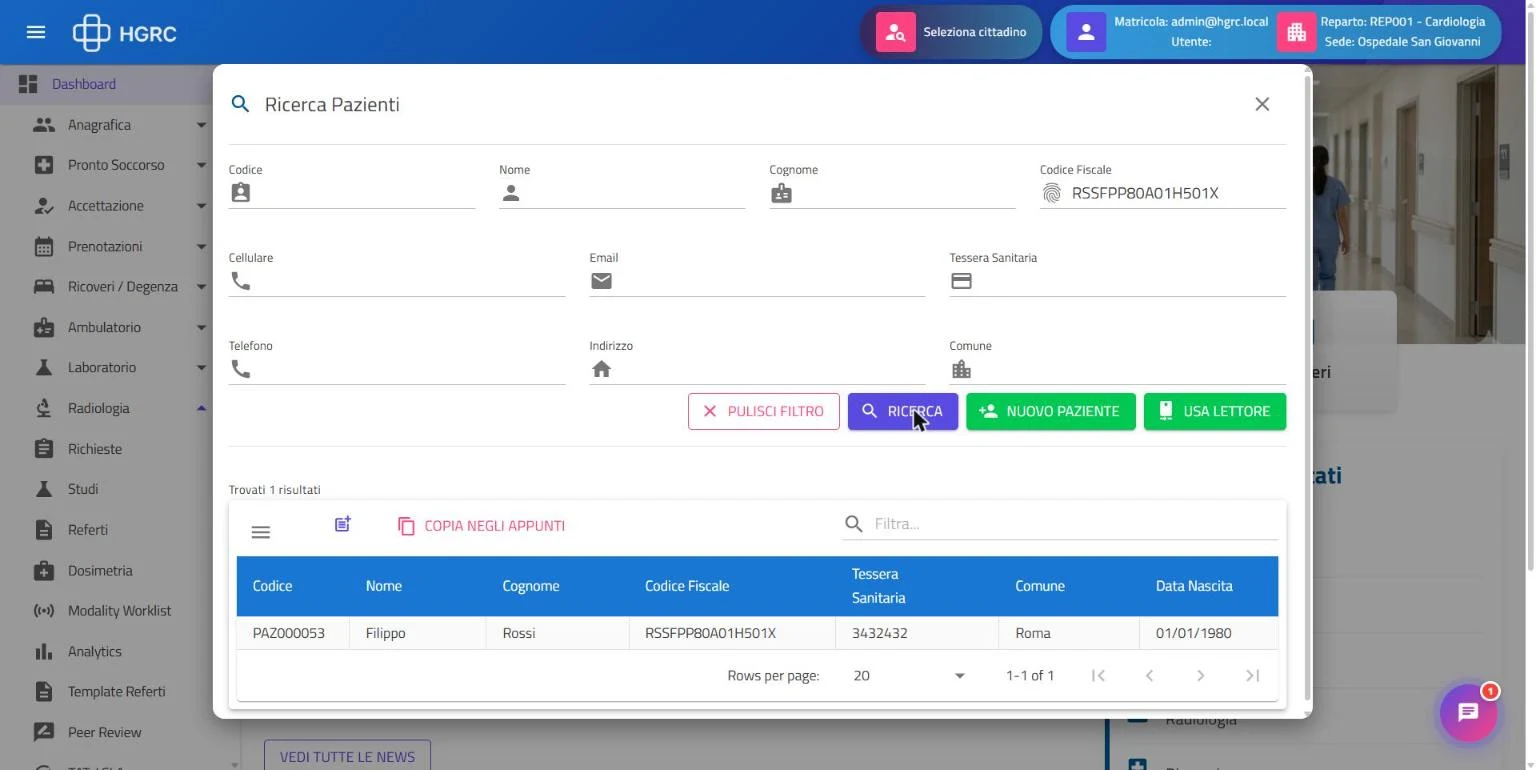1536x770 pixels.
Task: Click the Peer Review sidebar icon
Action: [x=43, y=732]
